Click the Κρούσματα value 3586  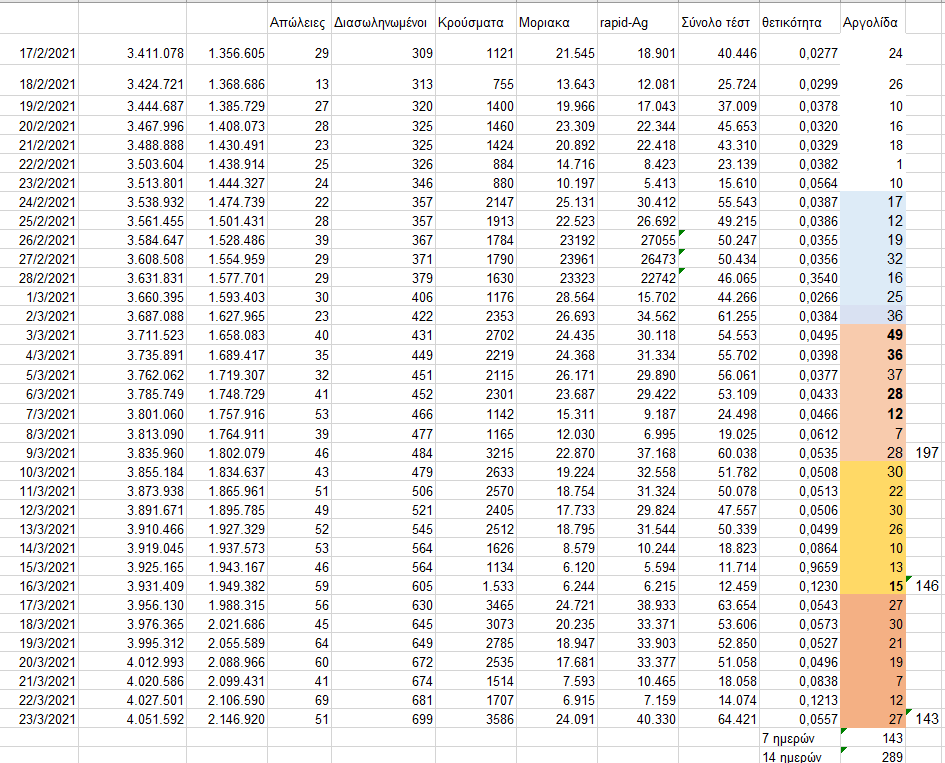click(x=474, y=717)
